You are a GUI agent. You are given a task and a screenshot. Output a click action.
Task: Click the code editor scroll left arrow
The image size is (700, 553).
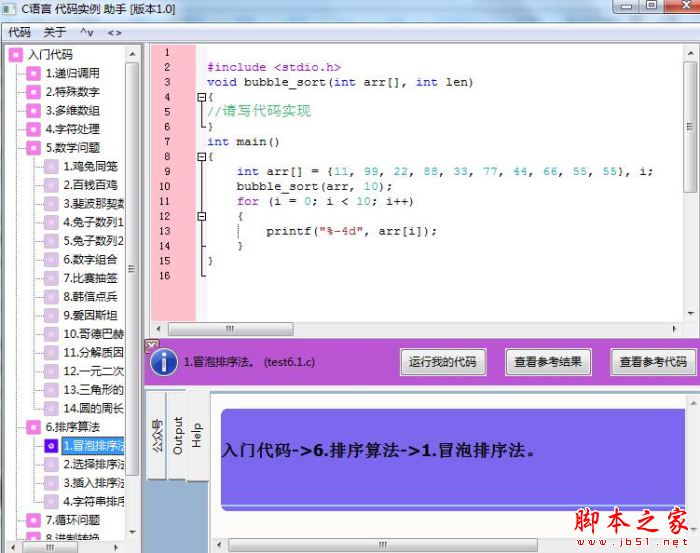(158, 329)
